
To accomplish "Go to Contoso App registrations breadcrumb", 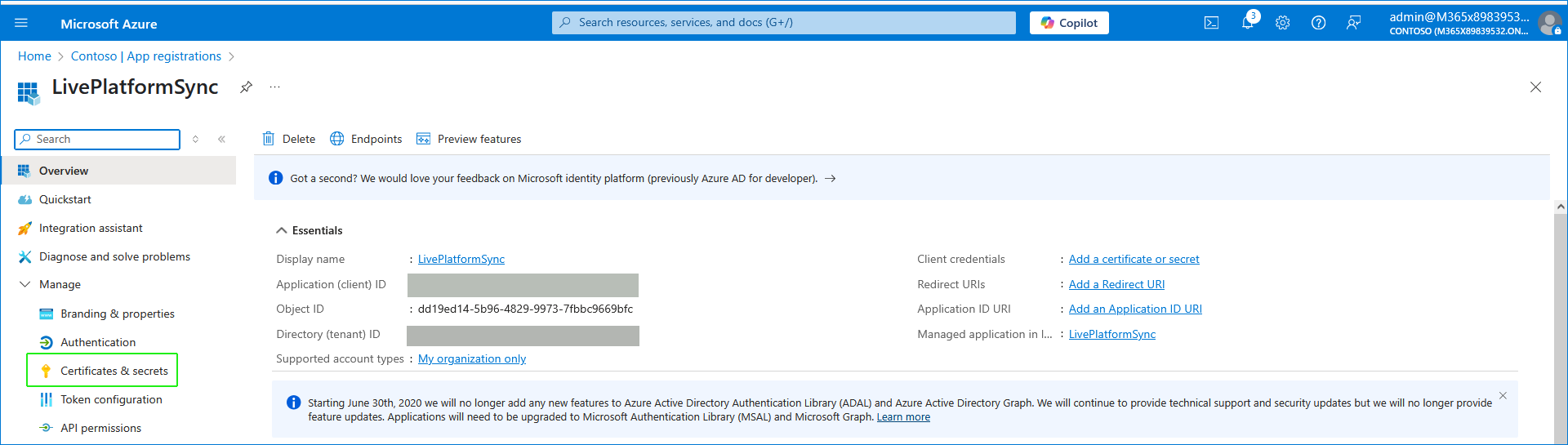I will pyautogui.click(x=146, y=56).
